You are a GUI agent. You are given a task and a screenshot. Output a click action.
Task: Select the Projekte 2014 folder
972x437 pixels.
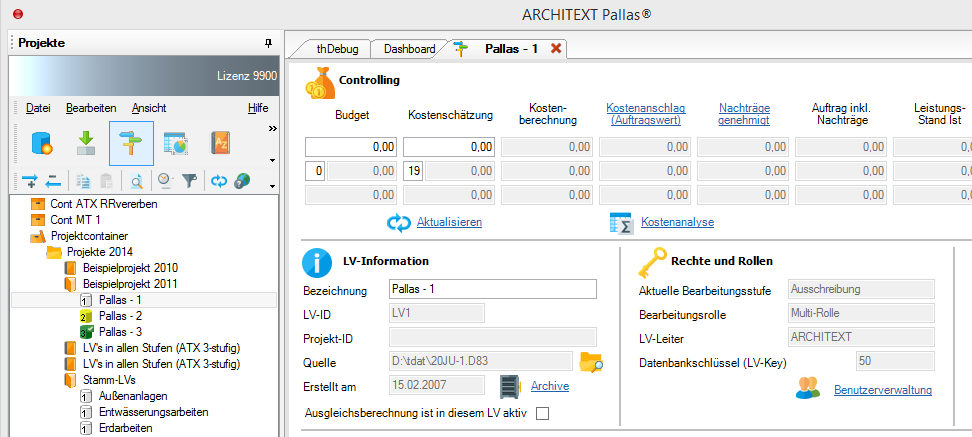(100, 252)
